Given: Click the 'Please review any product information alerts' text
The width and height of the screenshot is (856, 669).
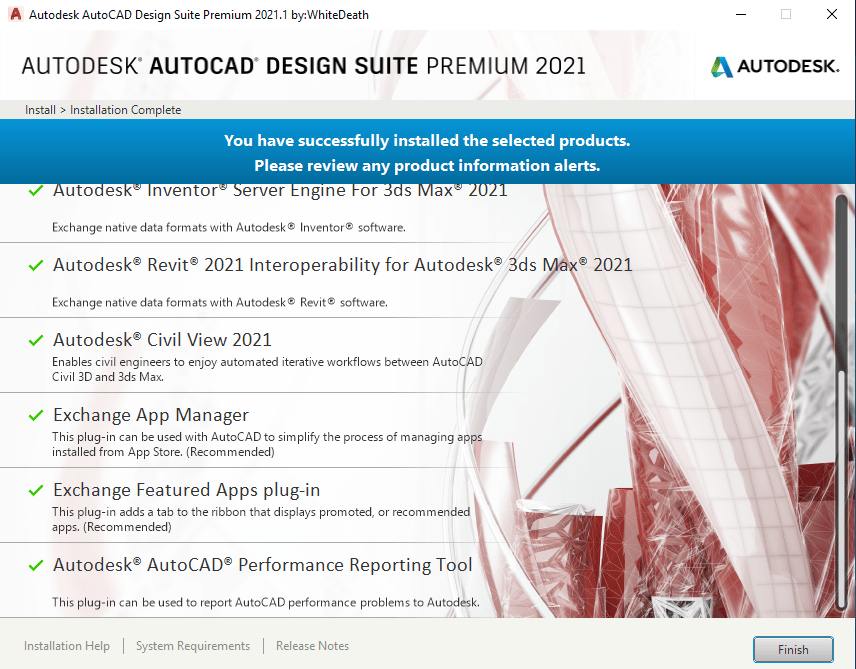Looking at the screenshot, I should (x=427, y=165).
